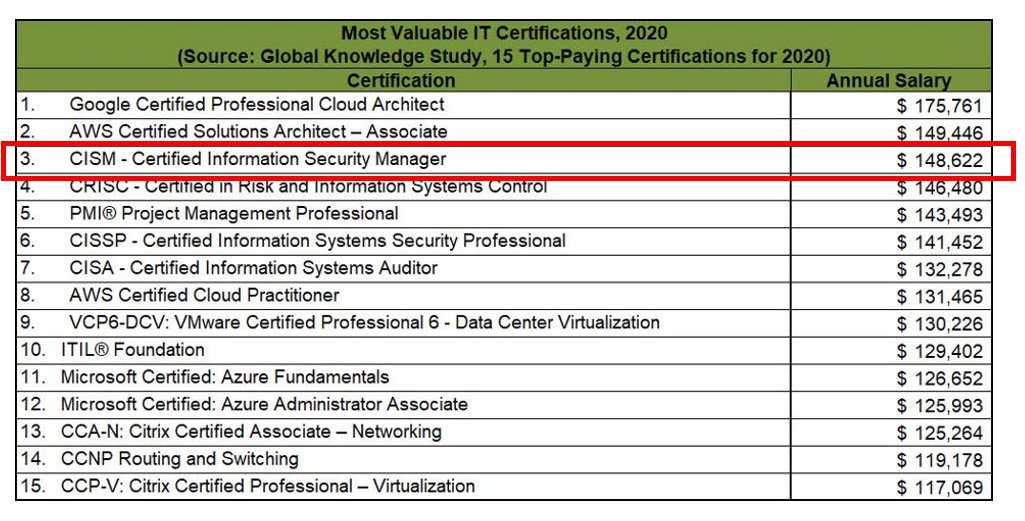Click the "Certification" column header

pos(401,80)
